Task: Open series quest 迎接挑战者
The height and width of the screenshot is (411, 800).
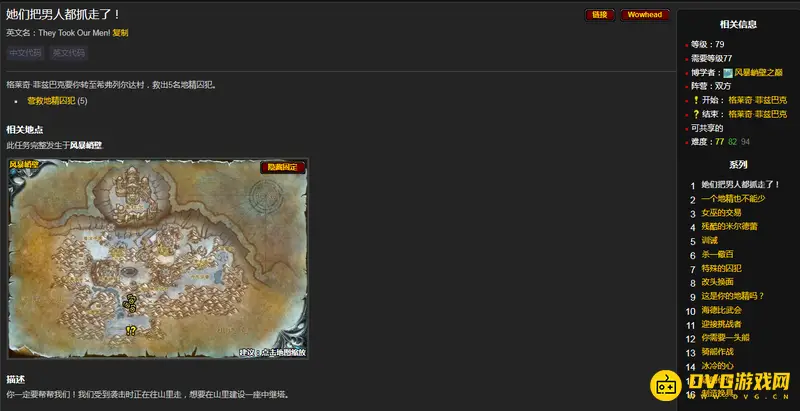Action: [x=721, y=324]
